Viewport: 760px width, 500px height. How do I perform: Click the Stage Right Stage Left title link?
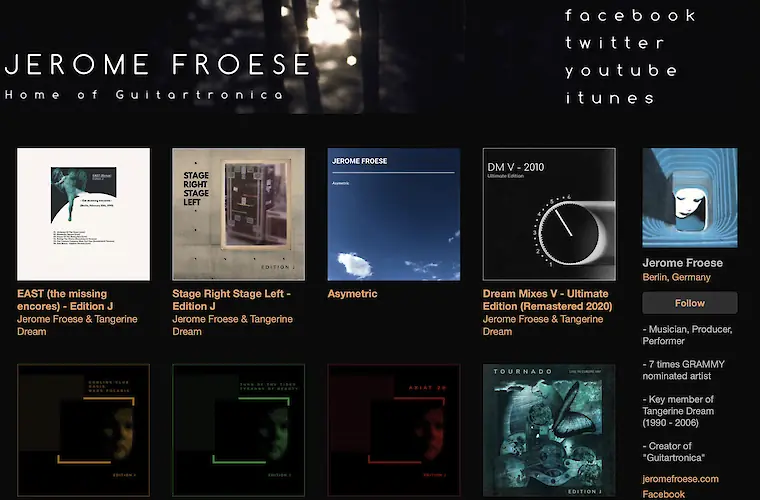coord(232,300)
